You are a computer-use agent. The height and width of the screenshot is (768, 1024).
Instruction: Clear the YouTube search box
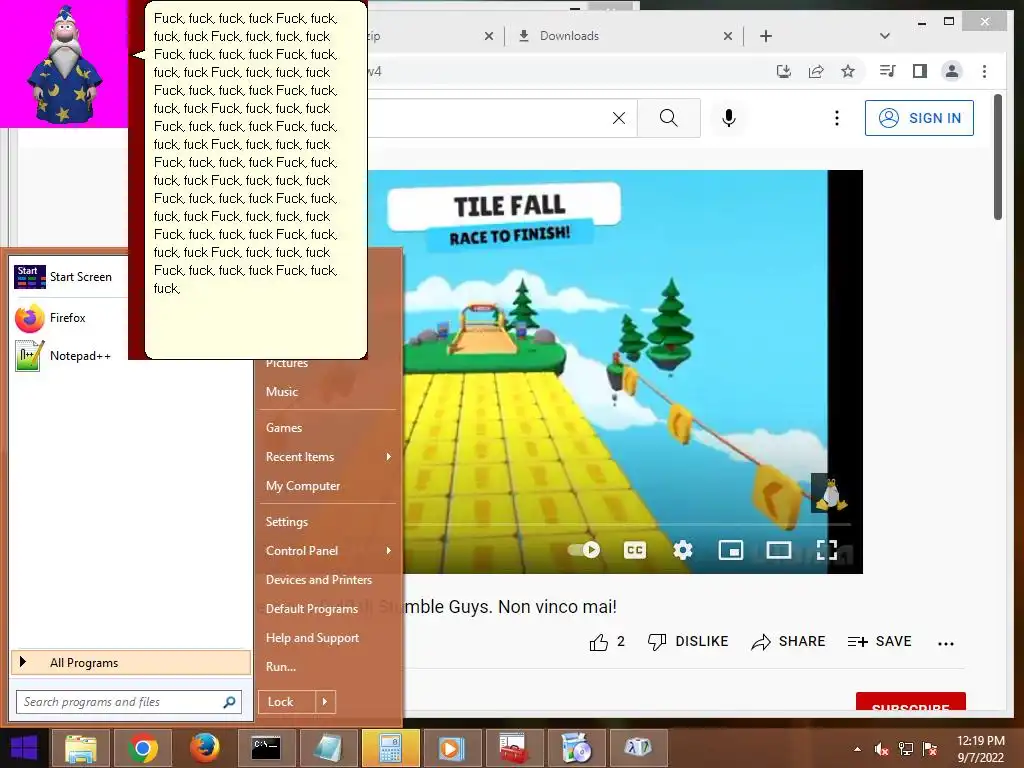pos(618,118)
